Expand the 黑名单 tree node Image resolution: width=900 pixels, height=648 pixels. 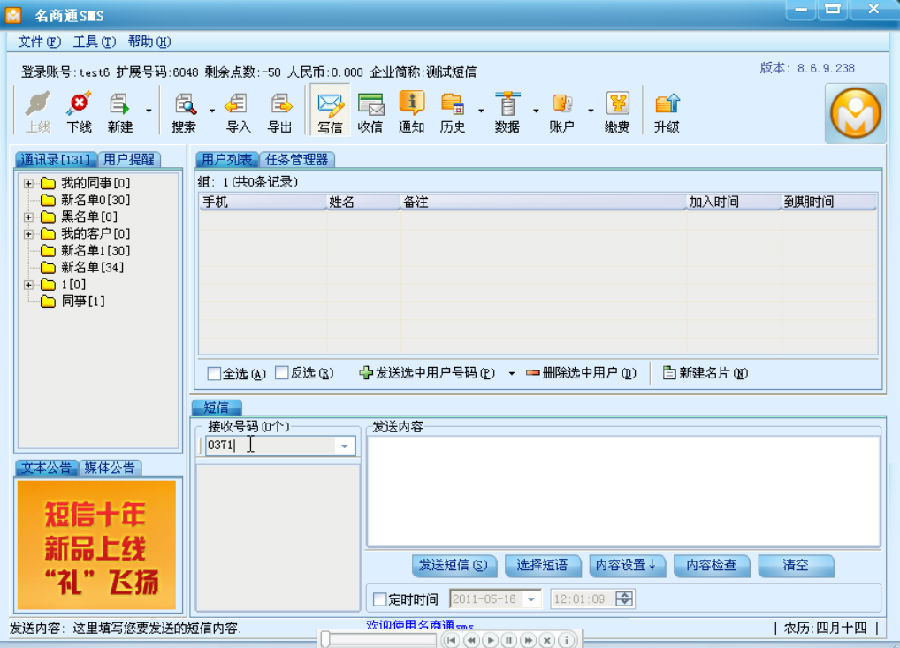pyautogui.click(x=28, y=218)
